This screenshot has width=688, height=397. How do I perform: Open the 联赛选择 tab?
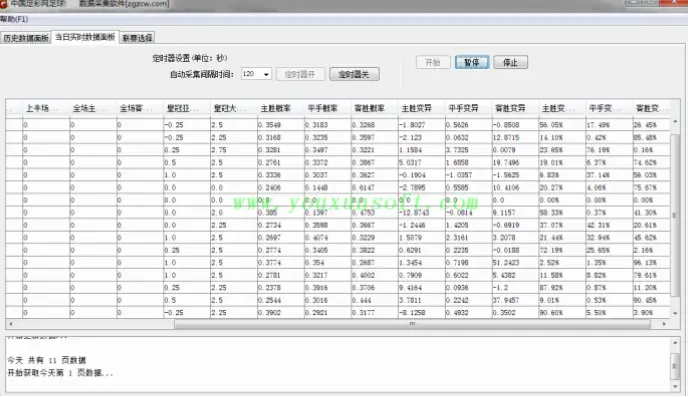click(x=137, y=38)
